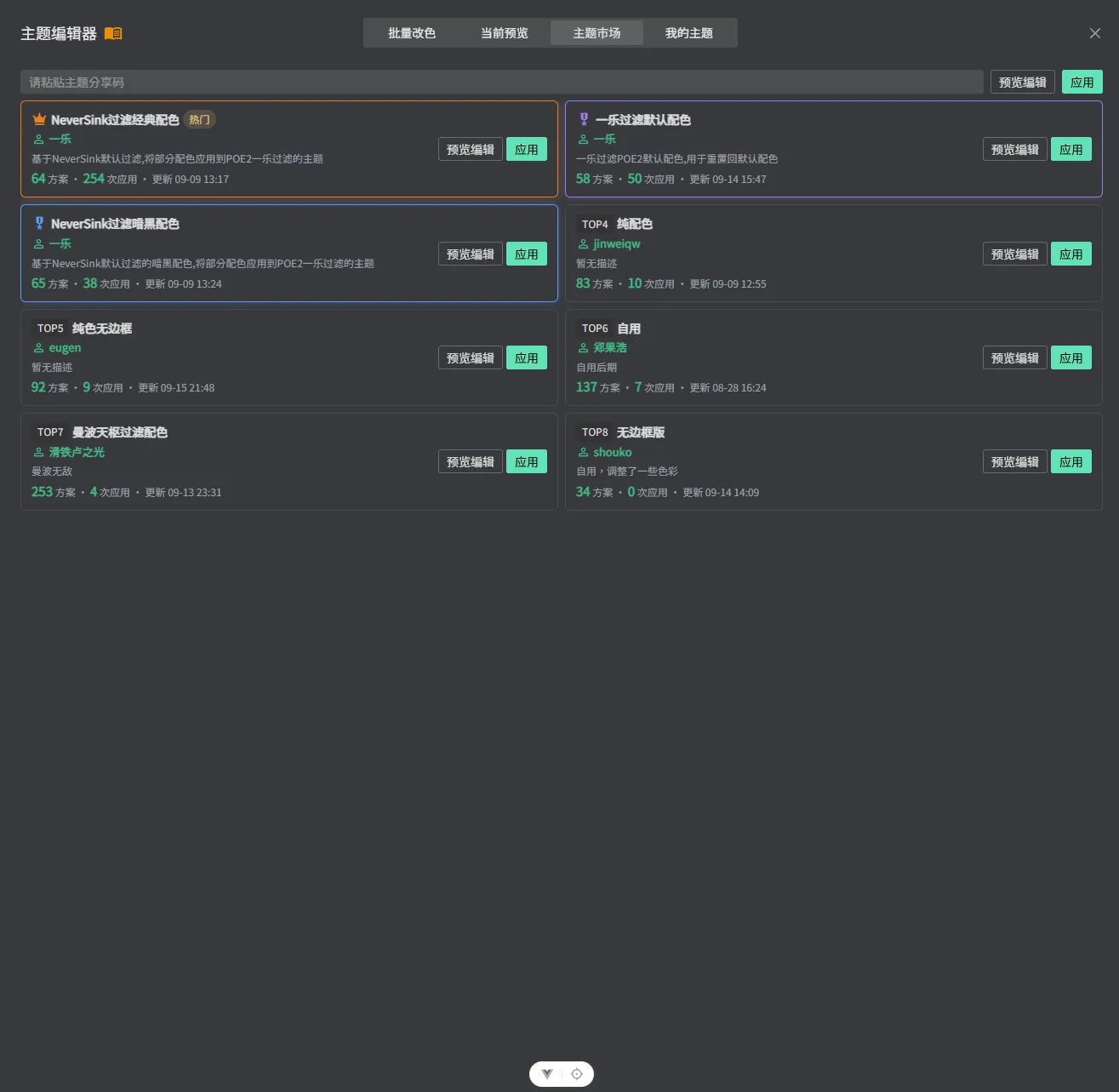Apply the TOP5 纯色无边框 theme
1119x1092 pixels.
[527, 357]
